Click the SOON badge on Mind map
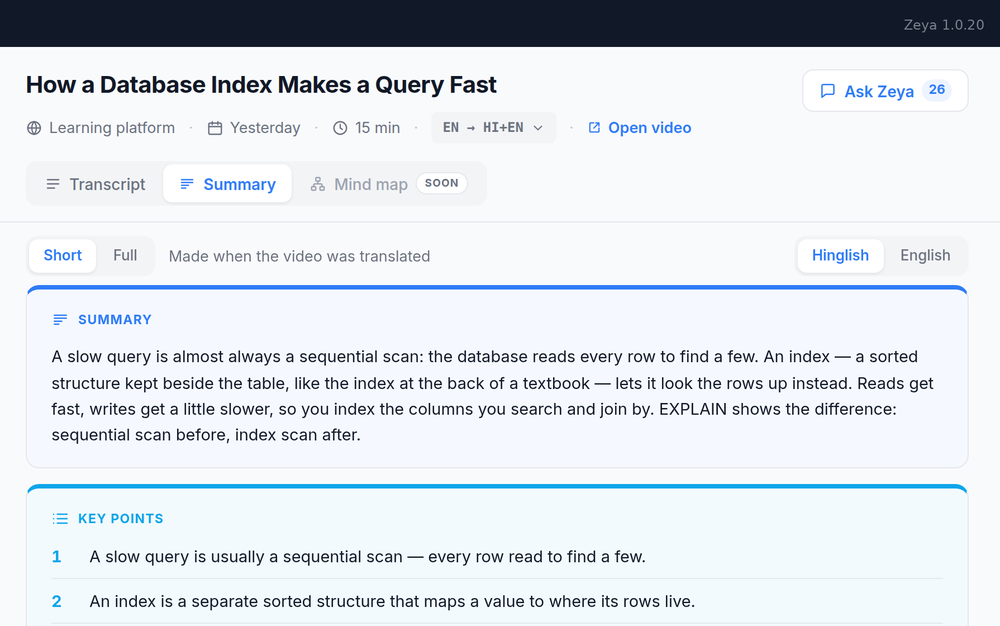This screenshot has height=626, width=1000. 441,183
